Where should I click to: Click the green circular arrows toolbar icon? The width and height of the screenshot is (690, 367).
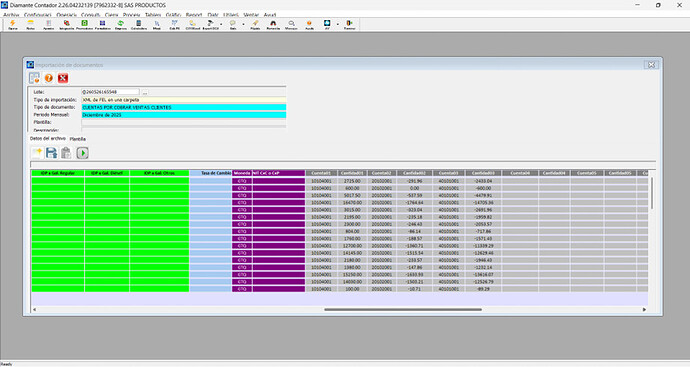tap(121, 23)
